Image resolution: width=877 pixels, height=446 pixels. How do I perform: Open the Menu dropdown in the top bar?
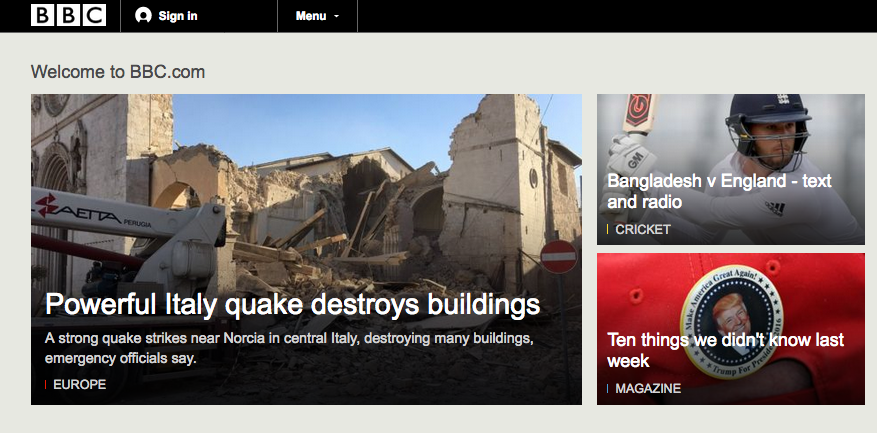click(x=316, y=16)
